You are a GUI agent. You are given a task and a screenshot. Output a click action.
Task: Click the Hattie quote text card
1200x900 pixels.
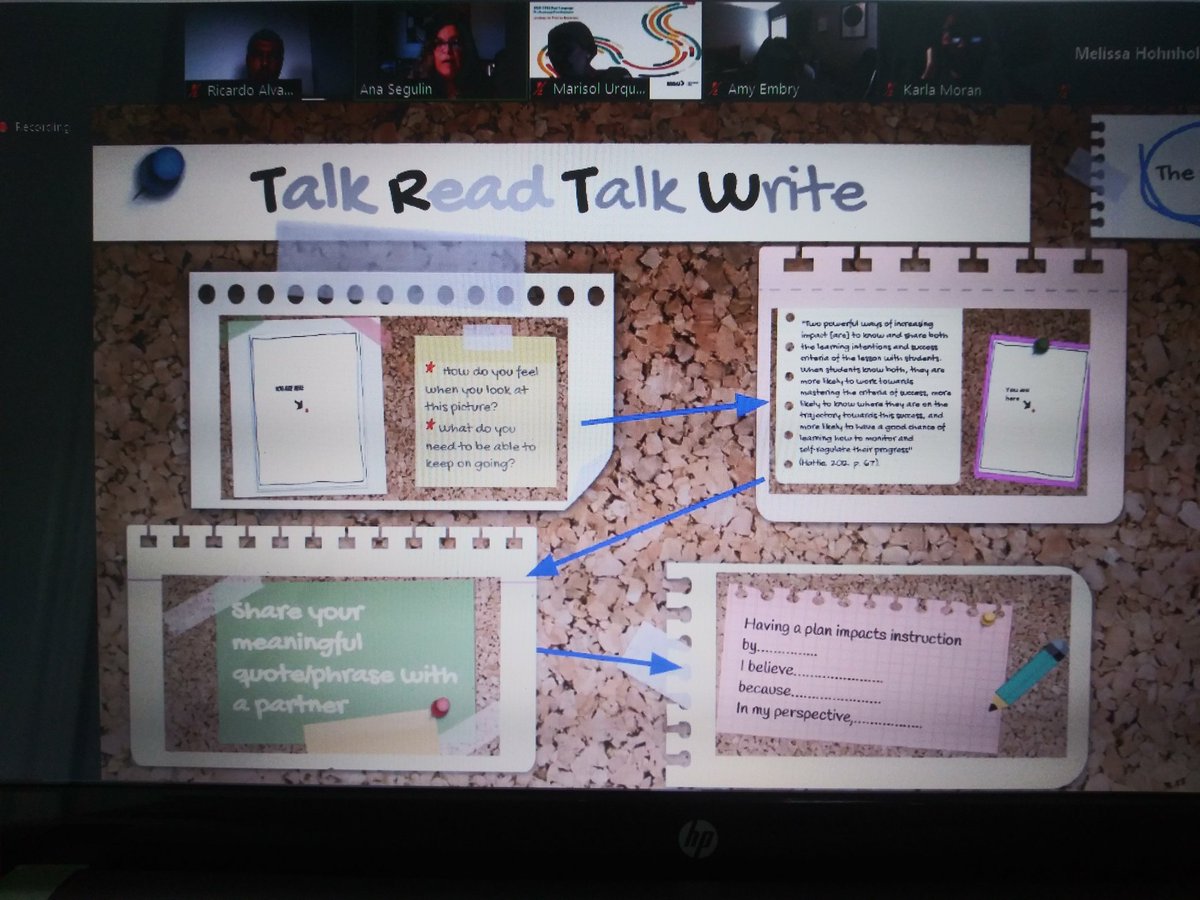coord(869,395)
